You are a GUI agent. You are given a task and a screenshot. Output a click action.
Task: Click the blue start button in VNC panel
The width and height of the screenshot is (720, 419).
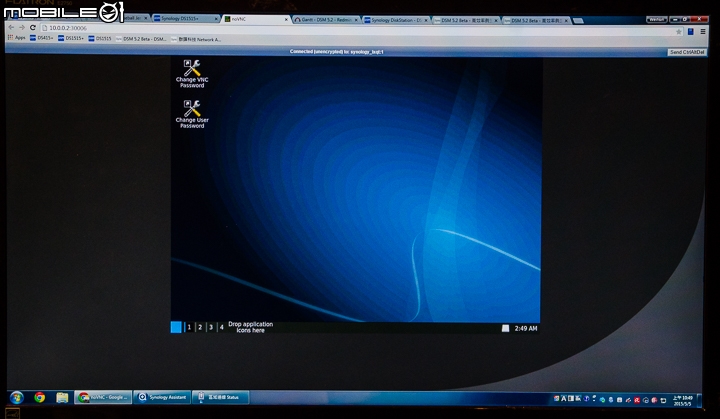point(176,327)
